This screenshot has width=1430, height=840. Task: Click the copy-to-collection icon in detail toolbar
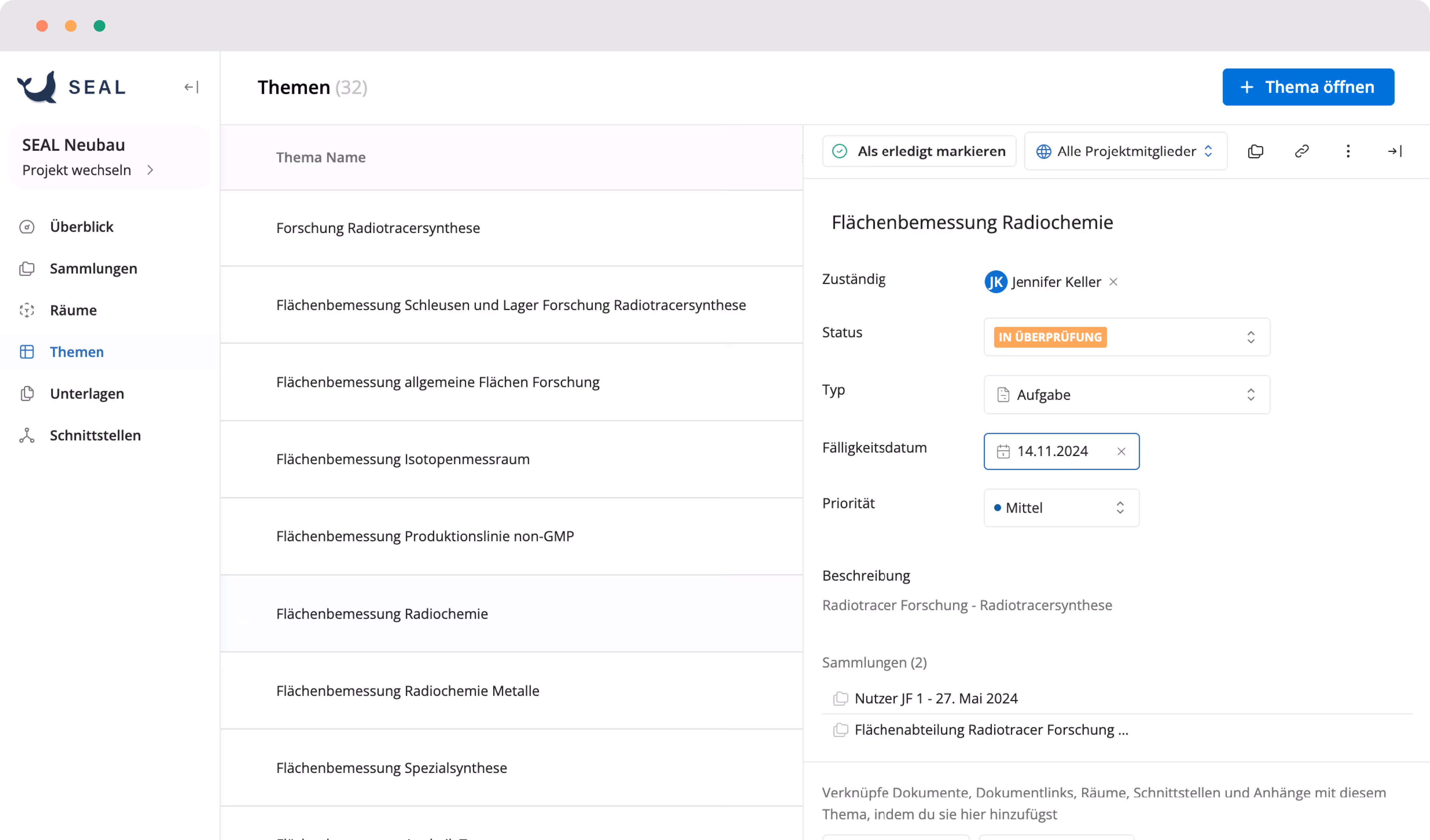click(x=1255, y=151)
